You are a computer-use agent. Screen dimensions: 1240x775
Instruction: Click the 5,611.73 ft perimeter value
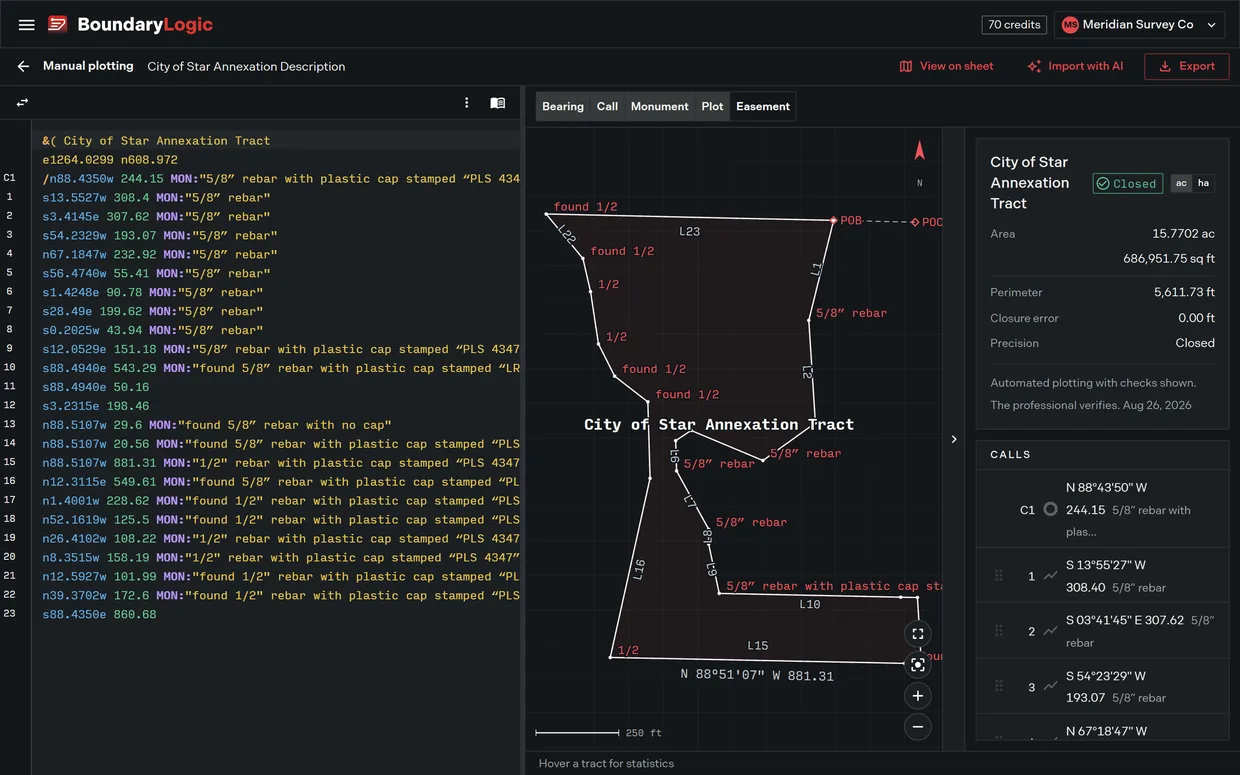click(x=1184, y=292)
